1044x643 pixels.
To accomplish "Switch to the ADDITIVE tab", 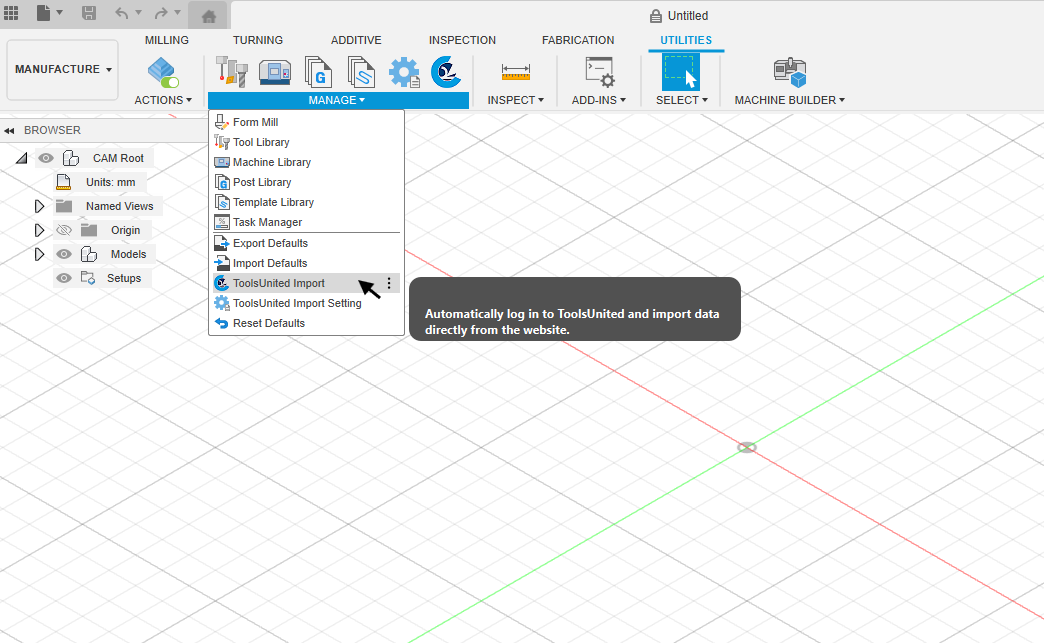I will [356, 40].
